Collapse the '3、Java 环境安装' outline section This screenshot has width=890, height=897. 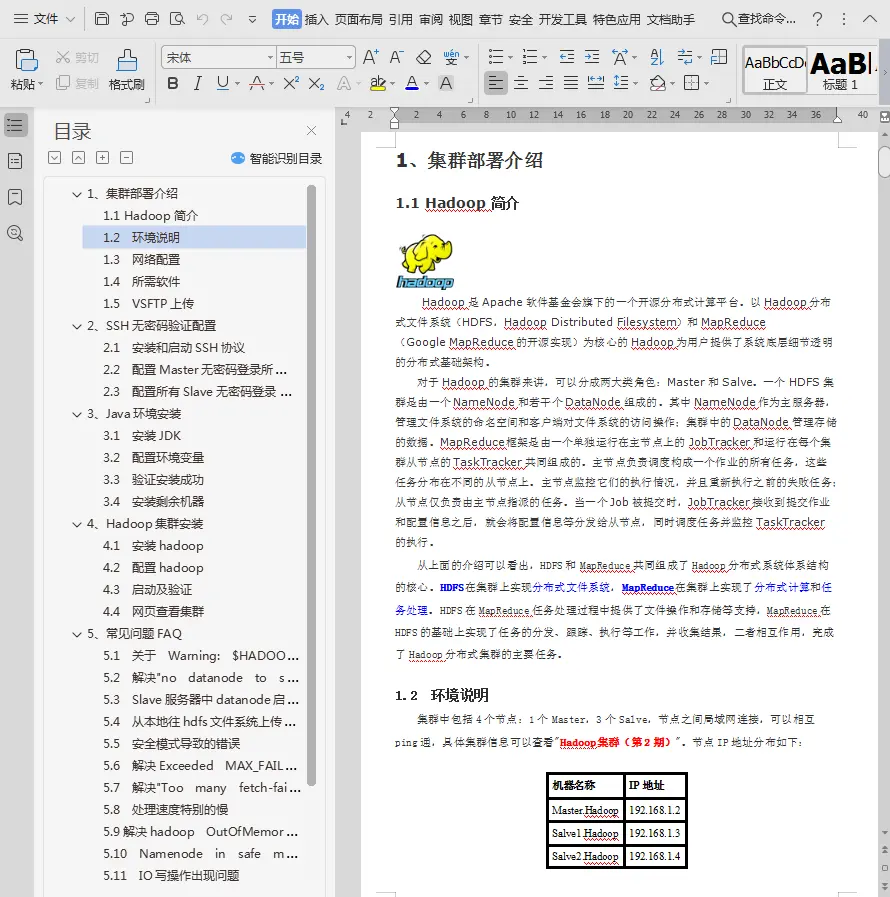coord(77,414)
